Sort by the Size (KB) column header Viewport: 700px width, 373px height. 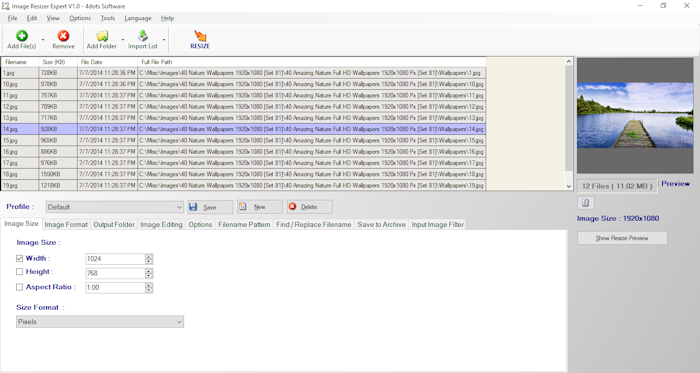pyautogui.click(x=58, y=62)
